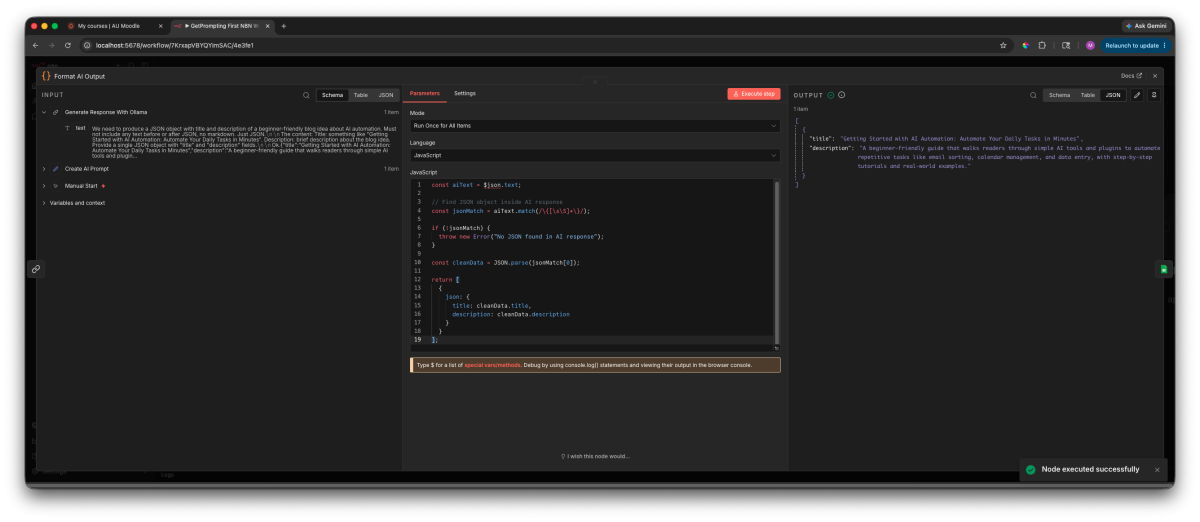Click the tab search icon in browser toolbar
The image size is (1200, 522).
click(1066, 45)
